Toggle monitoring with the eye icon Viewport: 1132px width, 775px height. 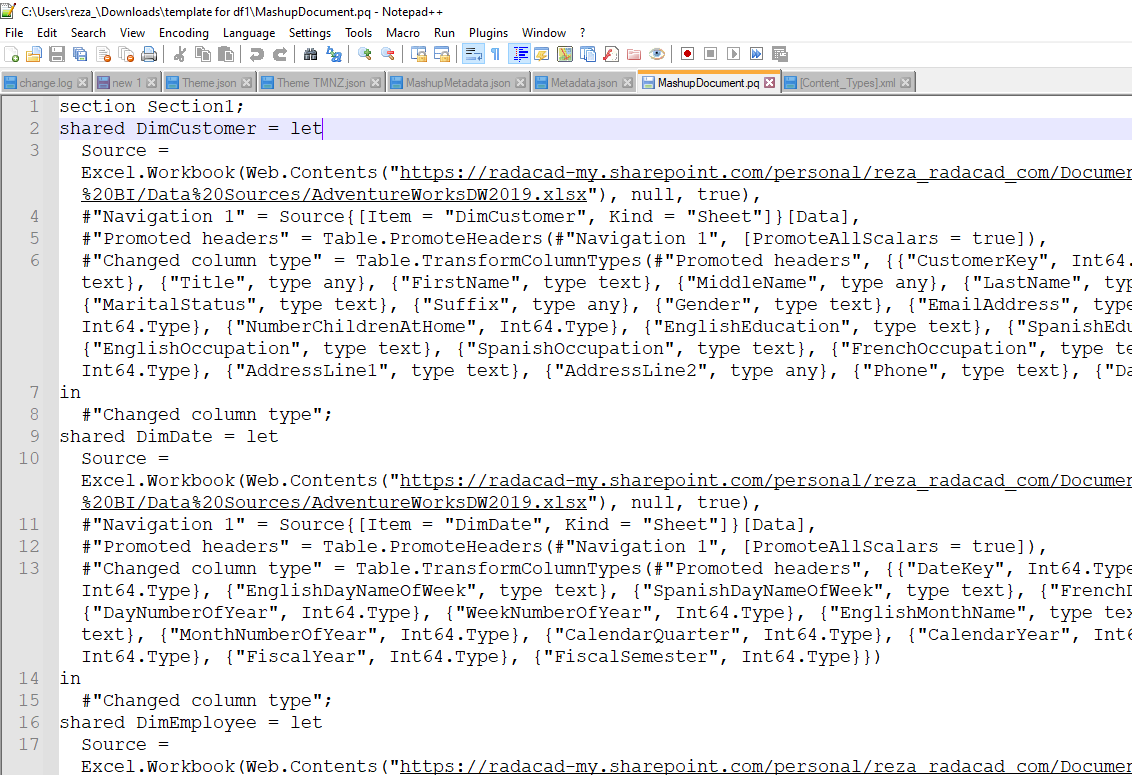coord(657,54)
